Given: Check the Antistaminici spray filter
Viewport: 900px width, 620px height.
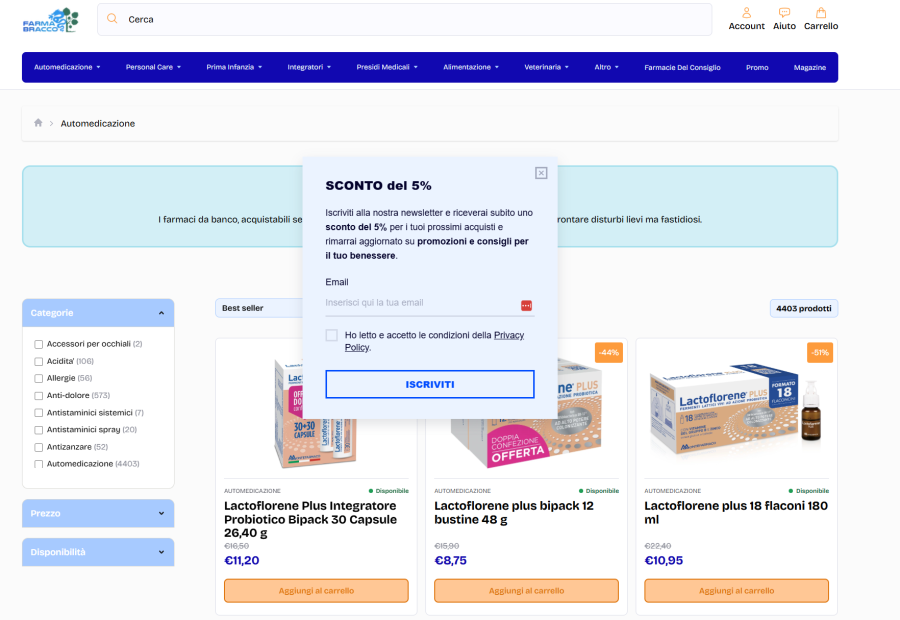Looking at the screenshot, I should (38, 430).
